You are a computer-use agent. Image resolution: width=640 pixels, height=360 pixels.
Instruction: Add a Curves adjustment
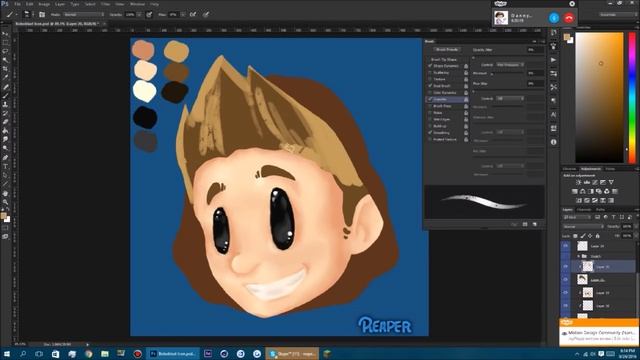(x=595, y=182)
